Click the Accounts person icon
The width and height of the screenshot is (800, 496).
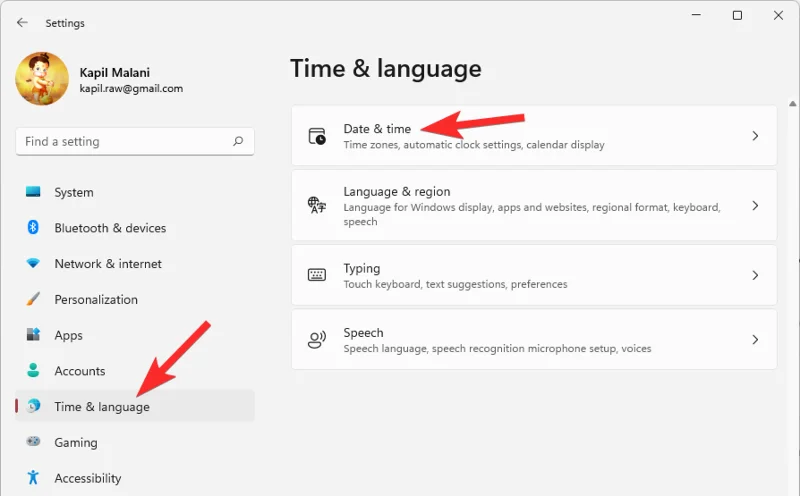click(x=33, y=371)
